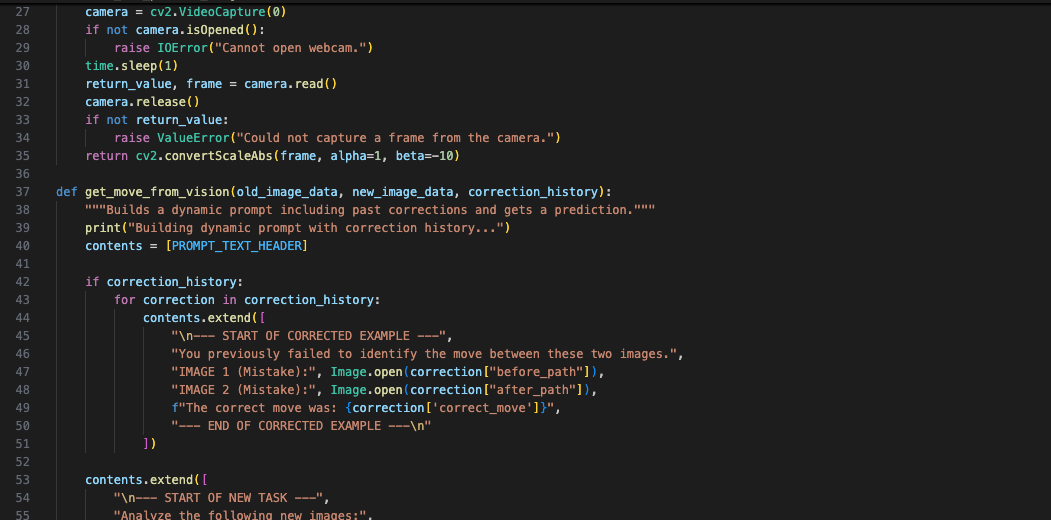Click the print statement on line 39
The height and width of the screenshot is (520, 1051).
click(x=103, y=227)
